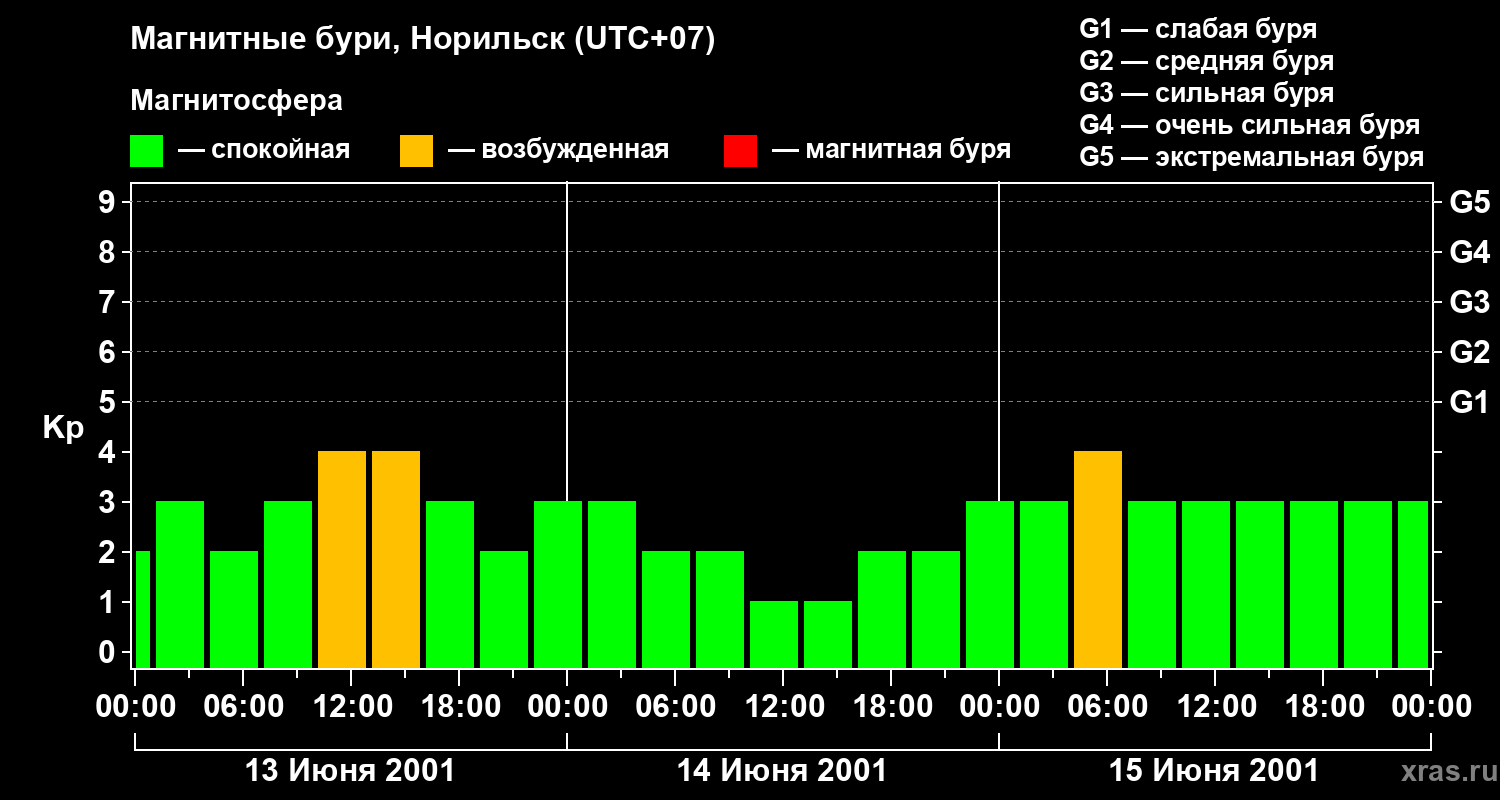
Task: Select the line G3 — сильная буря
Action: click(x=1207, y=93)
